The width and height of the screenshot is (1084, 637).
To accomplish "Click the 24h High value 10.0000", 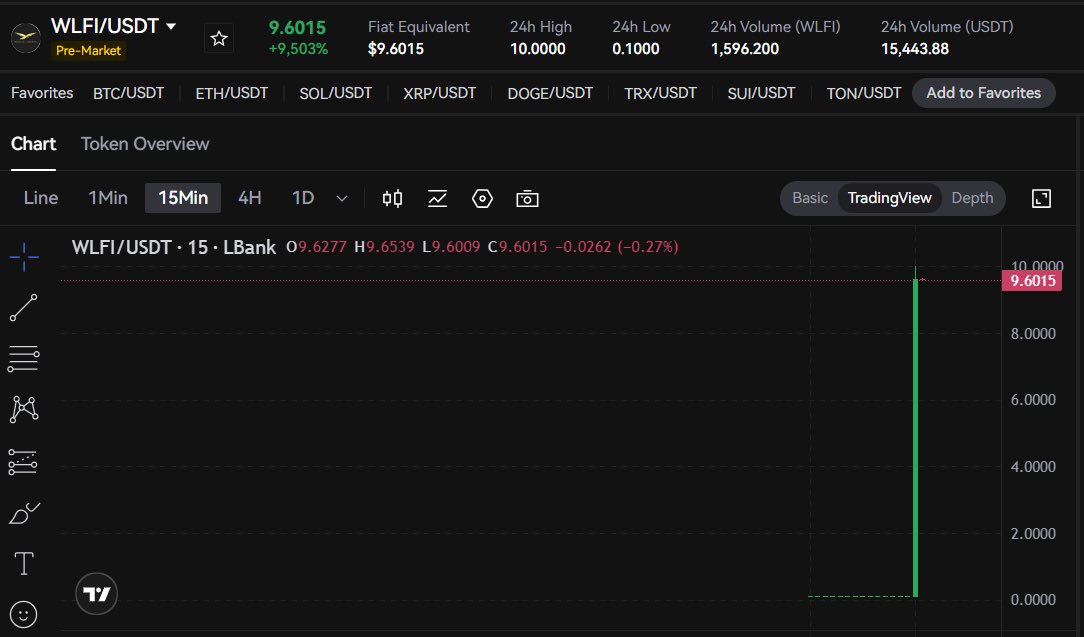I will [538, 49].
